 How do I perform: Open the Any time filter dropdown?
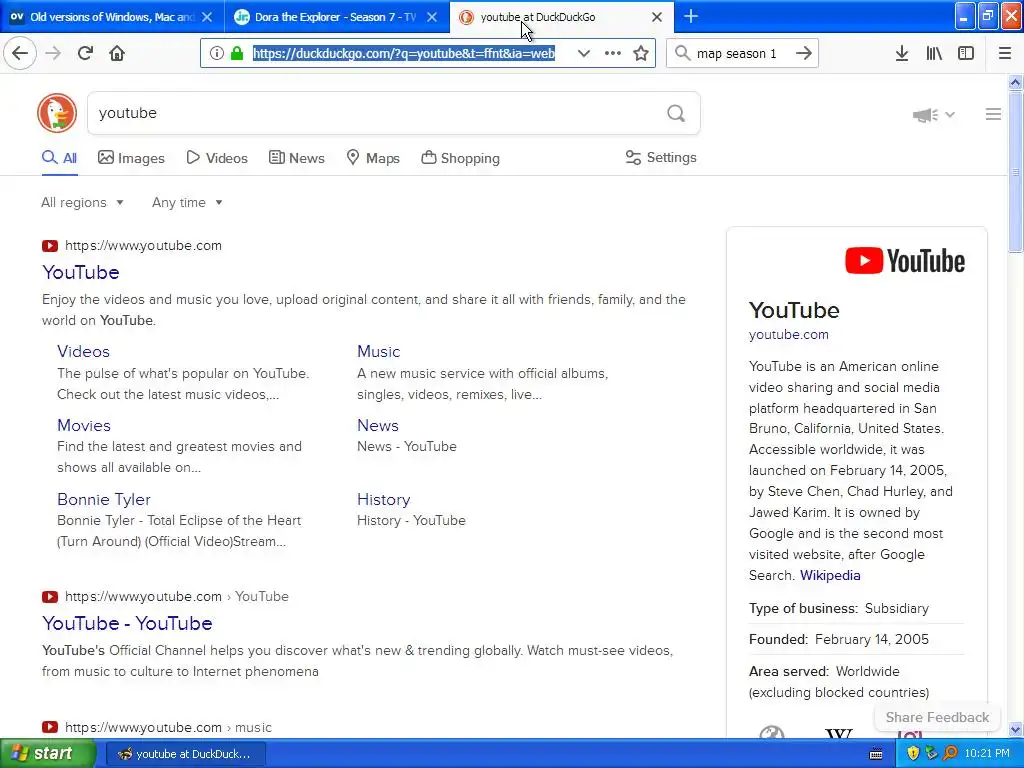point(187,202)
